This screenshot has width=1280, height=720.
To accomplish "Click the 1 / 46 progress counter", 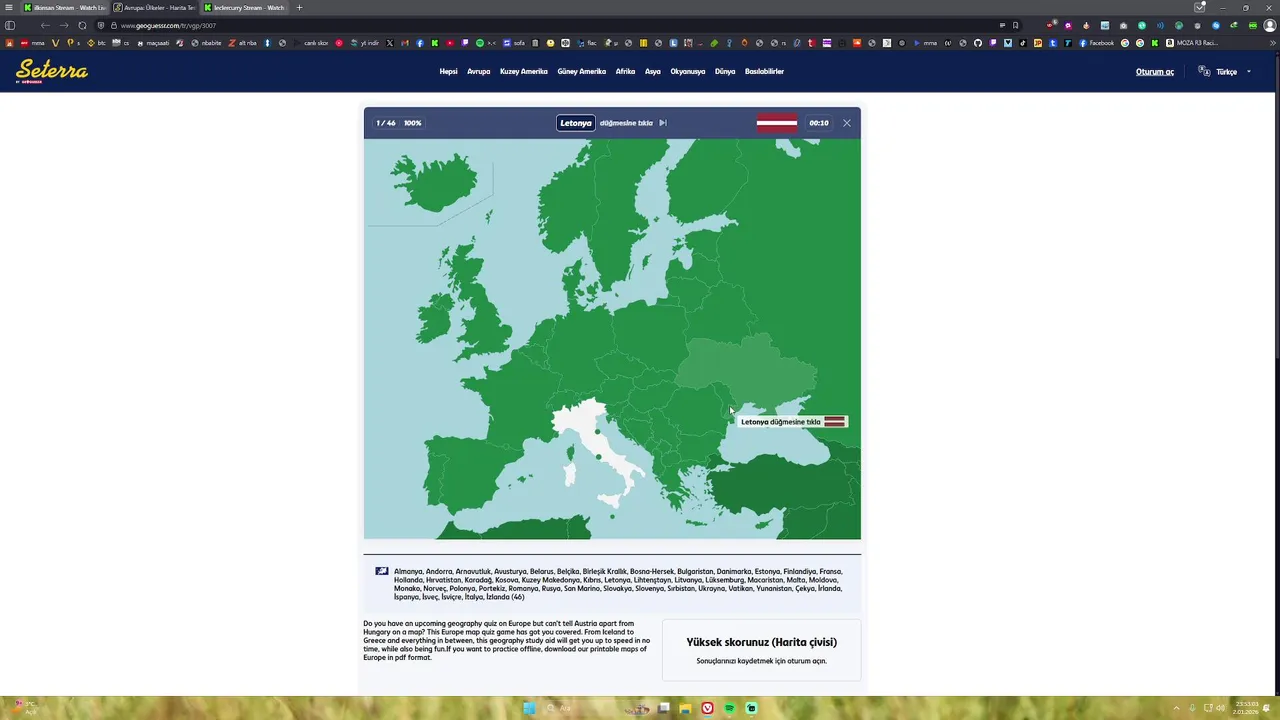I will pos(386,123).
